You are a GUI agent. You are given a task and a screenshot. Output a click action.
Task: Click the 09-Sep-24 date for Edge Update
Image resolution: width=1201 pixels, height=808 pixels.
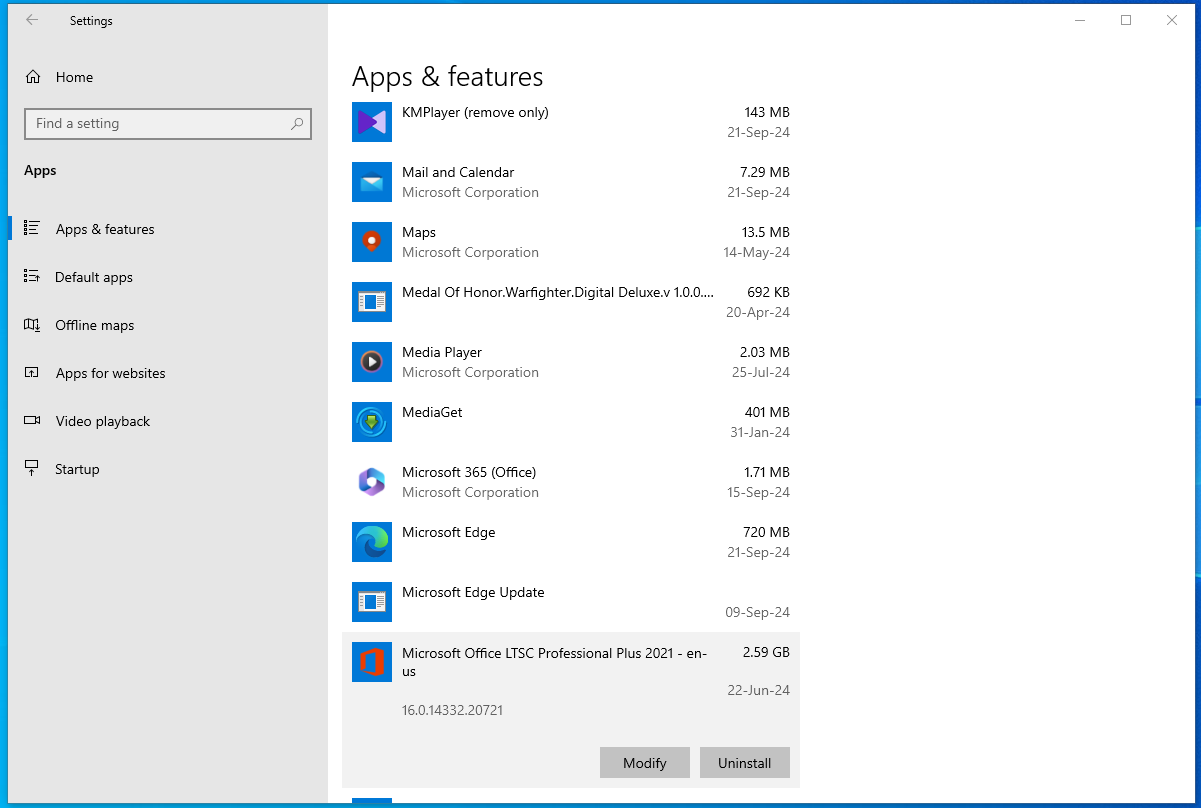pos(757,612)
